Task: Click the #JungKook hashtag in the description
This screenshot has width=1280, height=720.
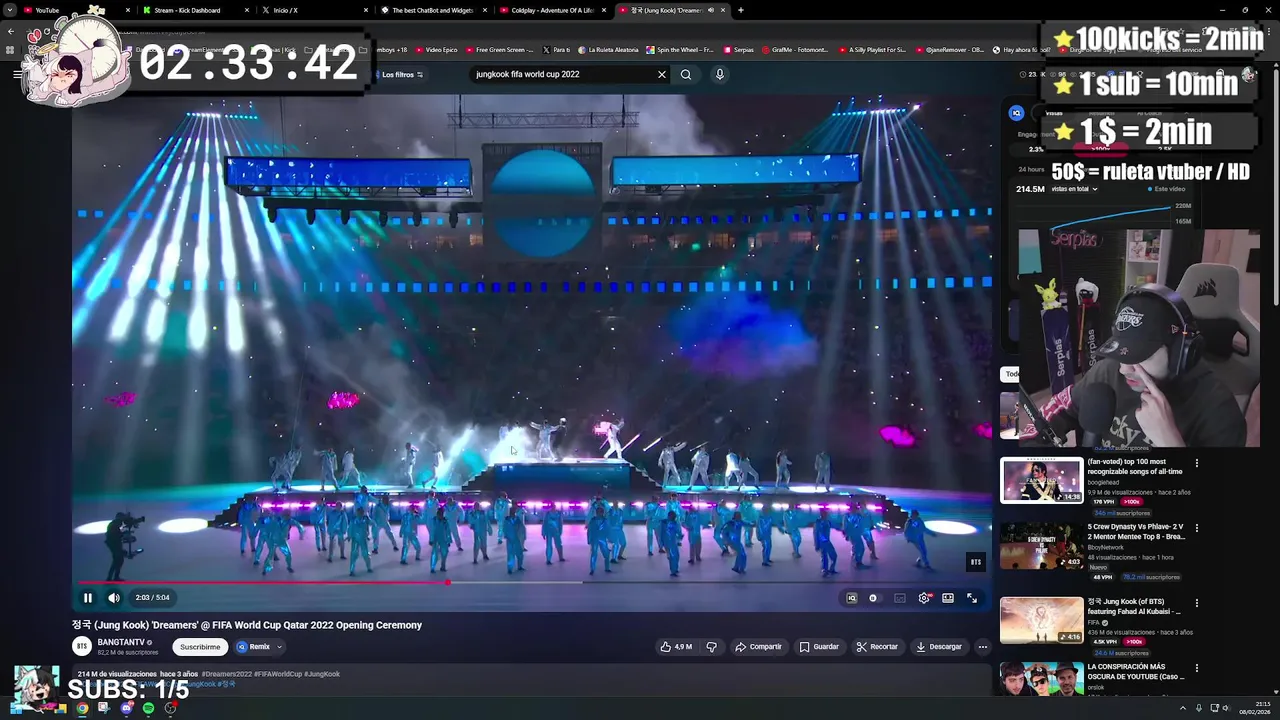Action: click(x=322, y=674)
